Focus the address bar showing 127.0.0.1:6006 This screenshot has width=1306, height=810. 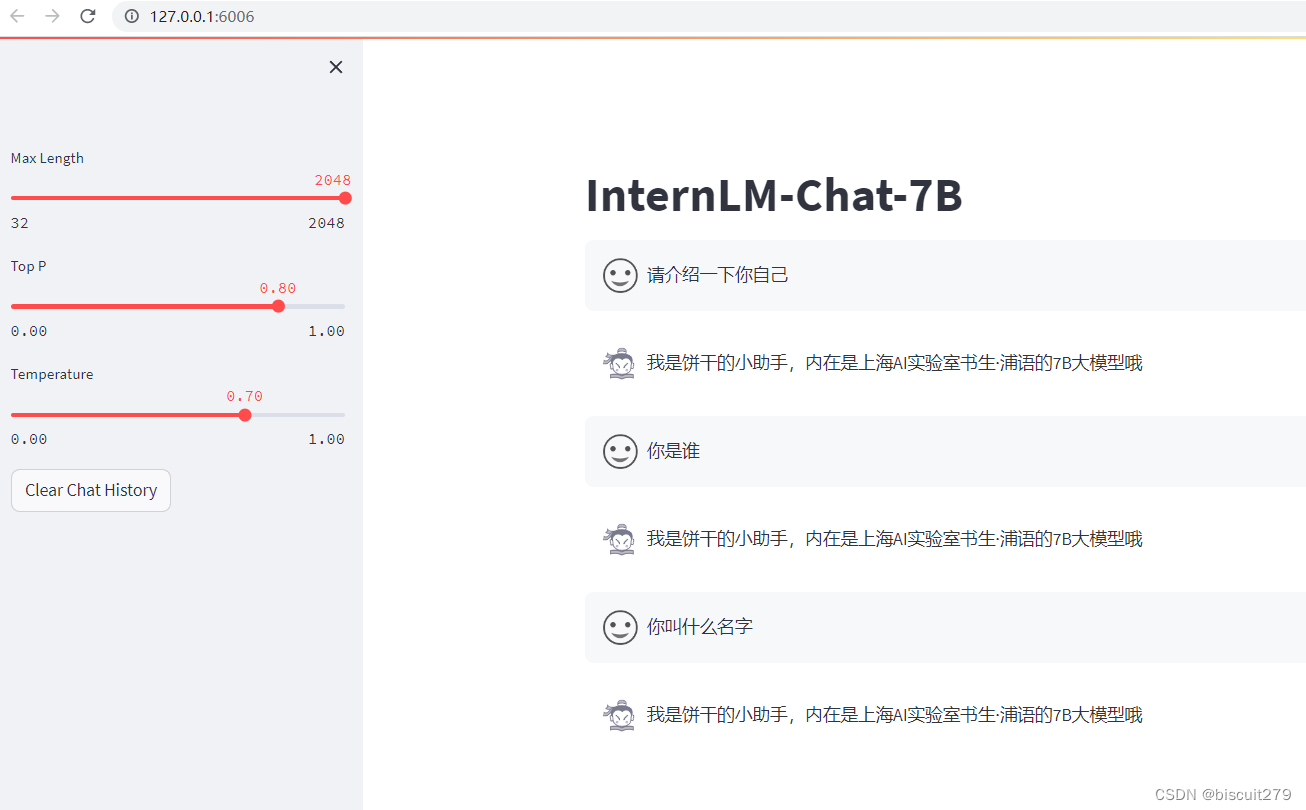point(709,16)
